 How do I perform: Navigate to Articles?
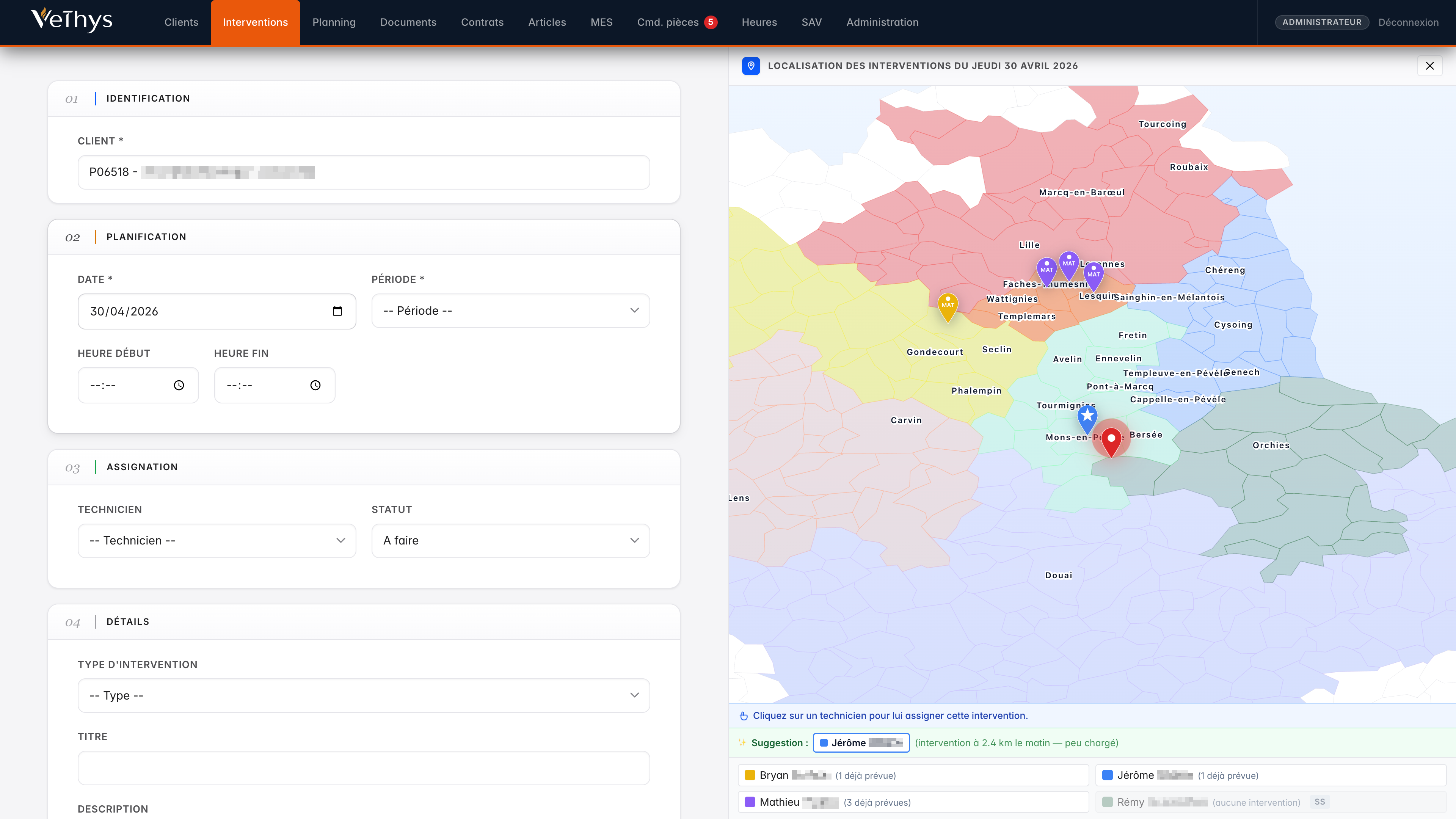pyautogui.click(x=546, y=22)
